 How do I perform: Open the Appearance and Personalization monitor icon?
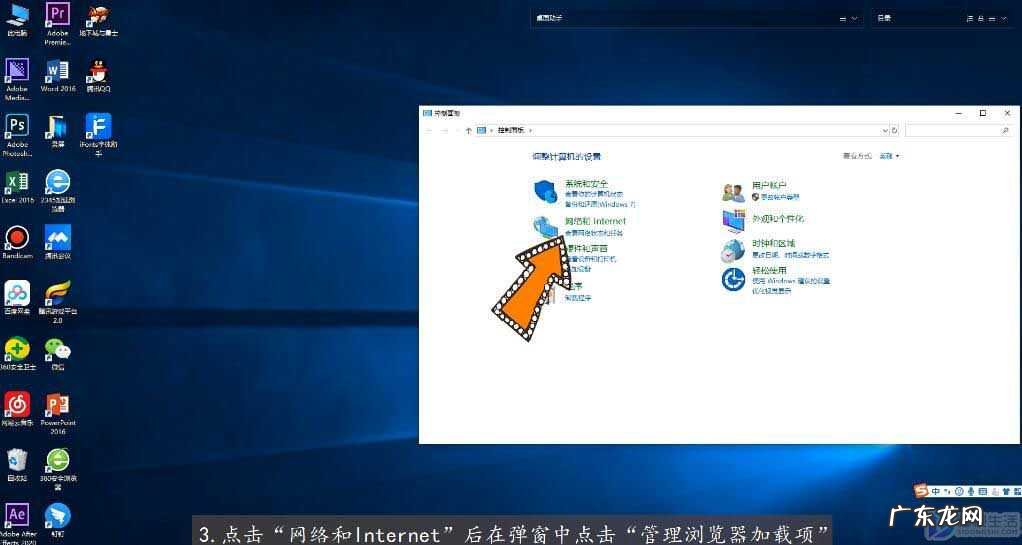pos(734,221)
